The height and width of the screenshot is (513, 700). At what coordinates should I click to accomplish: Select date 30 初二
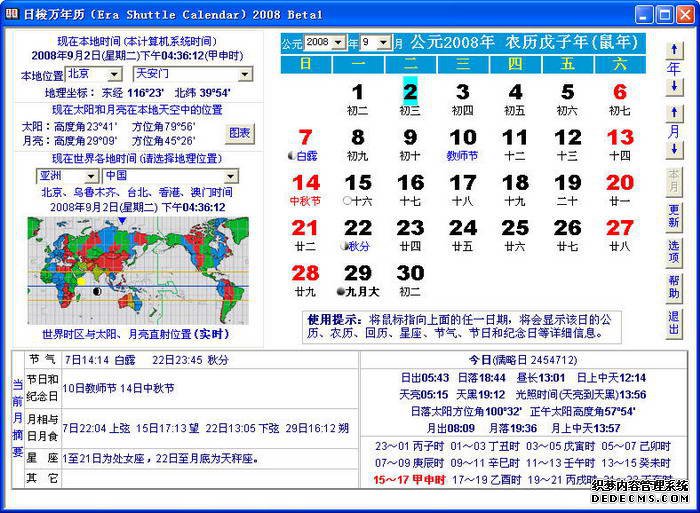coord(410,281)
